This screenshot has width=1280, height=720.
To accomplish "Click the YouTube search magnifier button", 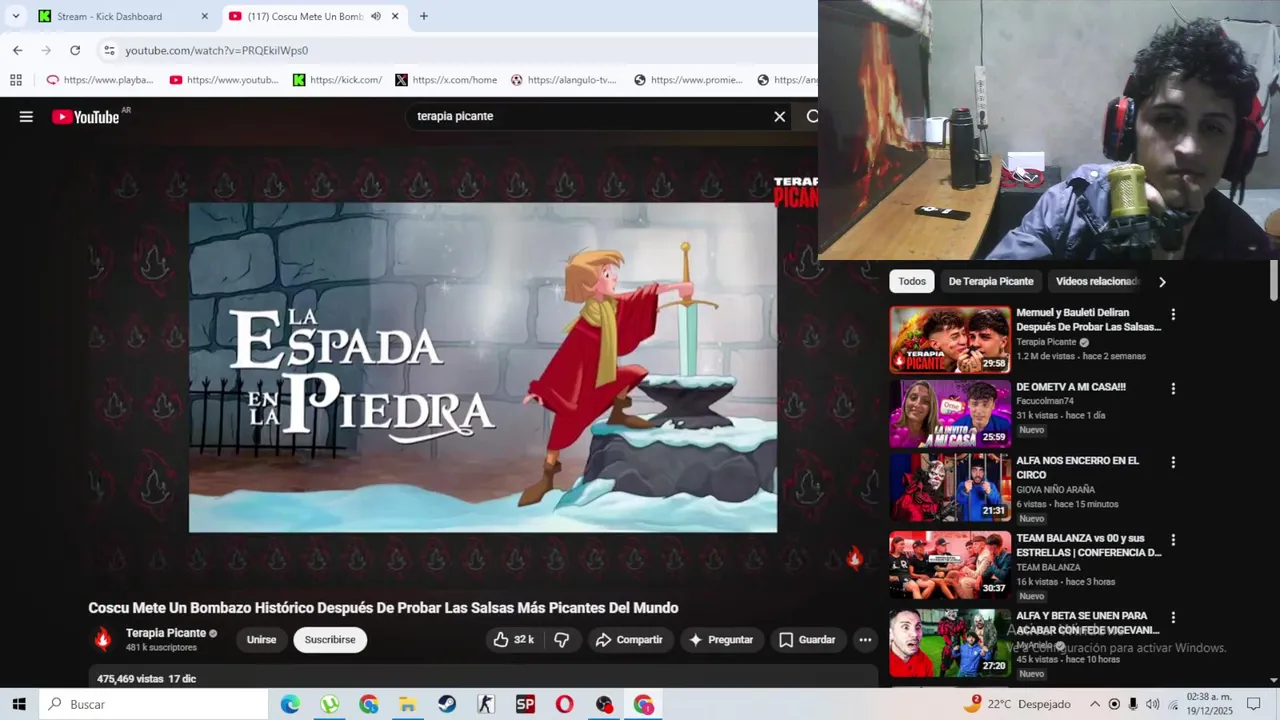I will 811,117.
